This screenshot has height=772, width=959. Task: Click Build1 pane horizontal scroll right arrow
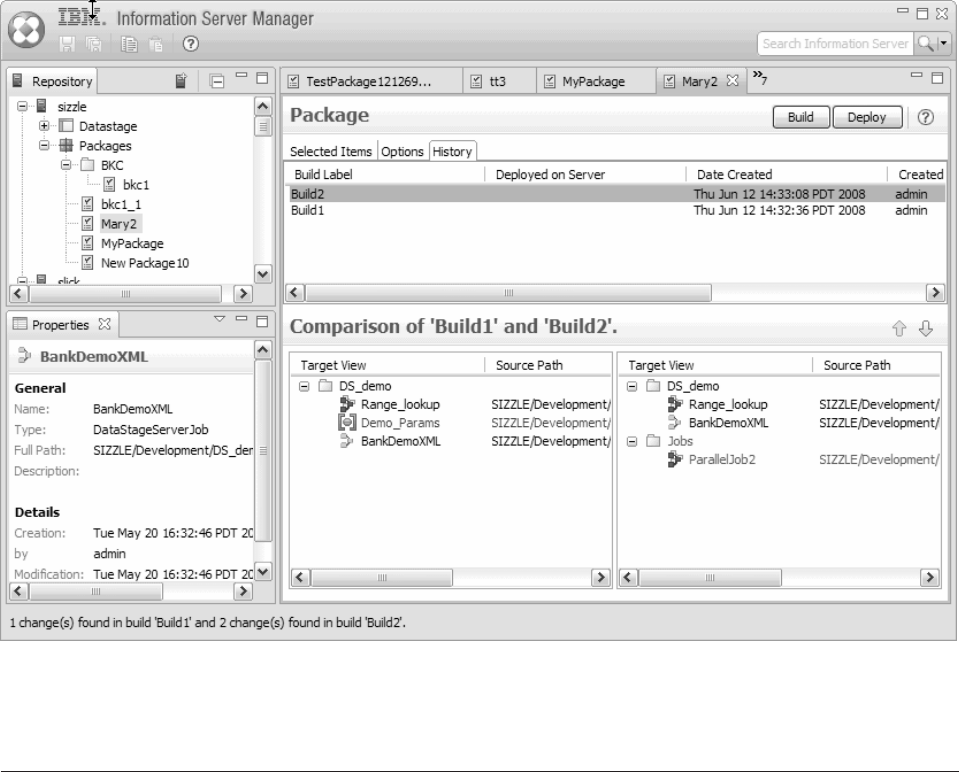coord(601,577)
